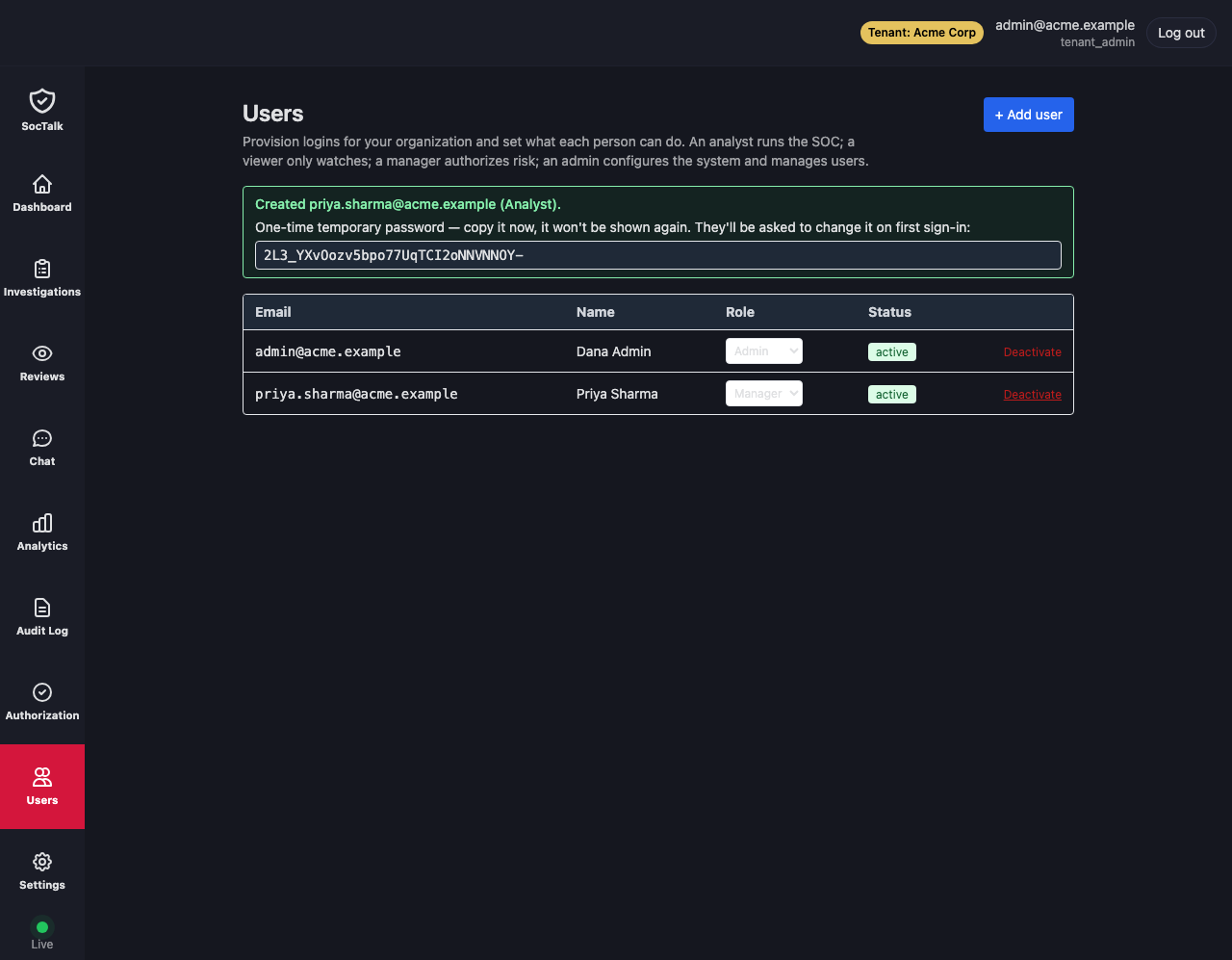The height and width of the screenshot is (960, 1232).
Task: Click the Tenant: Acme Corp badge
Action: point(922,33)
